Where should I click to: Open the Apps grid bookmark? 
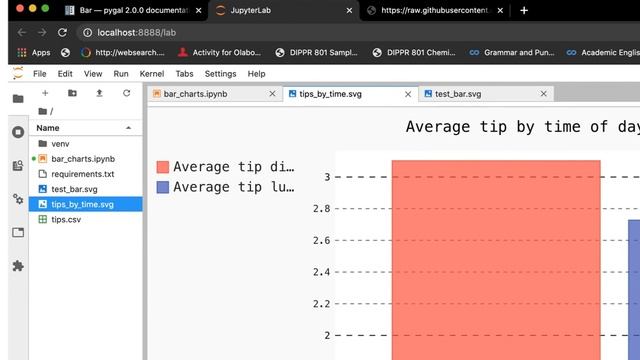33,52
